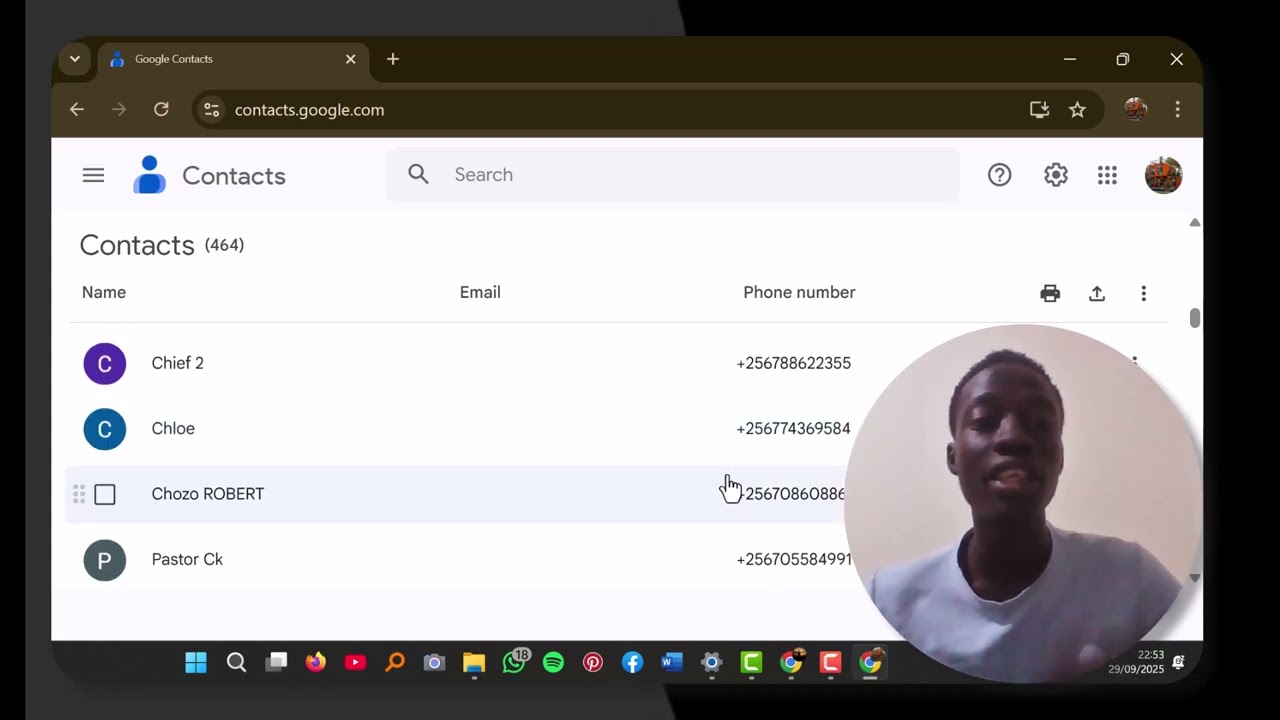
Task: Click the Chief 2 avatar
Action: tap(105, 364)
